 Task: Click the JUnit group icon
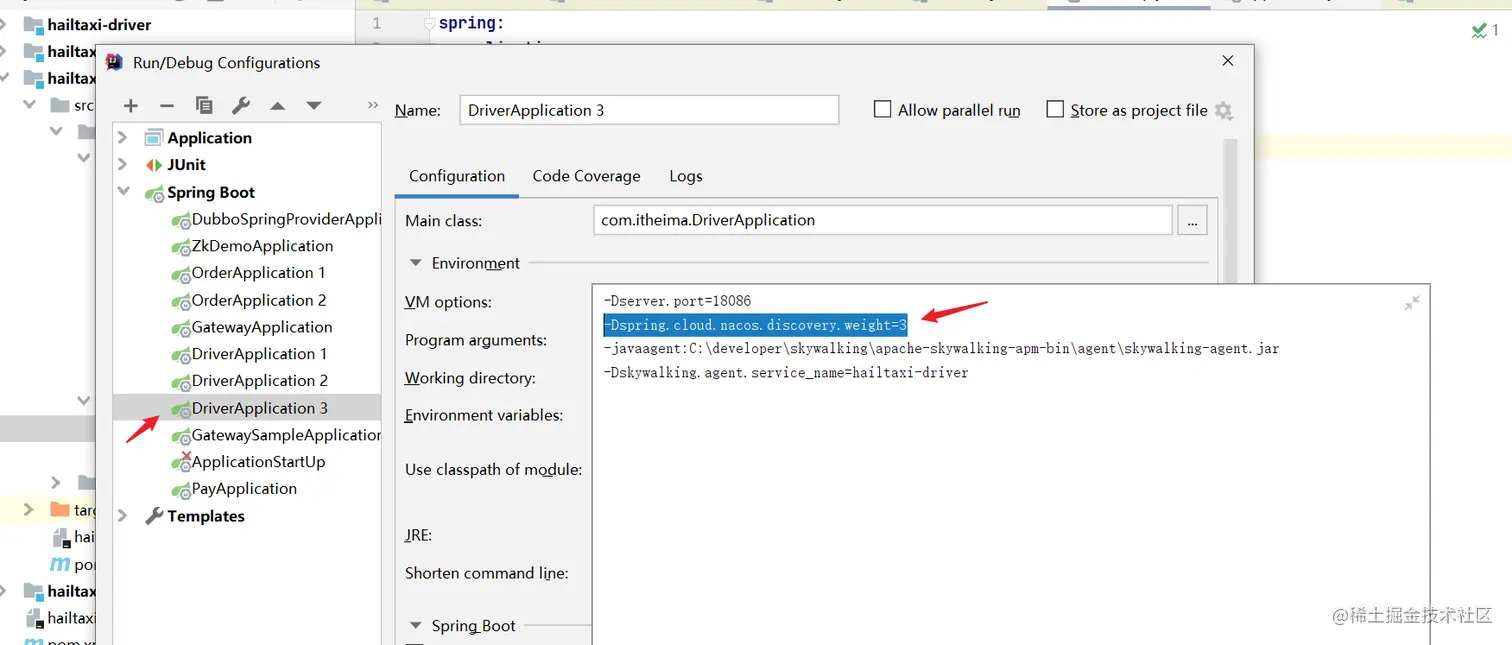[x=153, y=165]
